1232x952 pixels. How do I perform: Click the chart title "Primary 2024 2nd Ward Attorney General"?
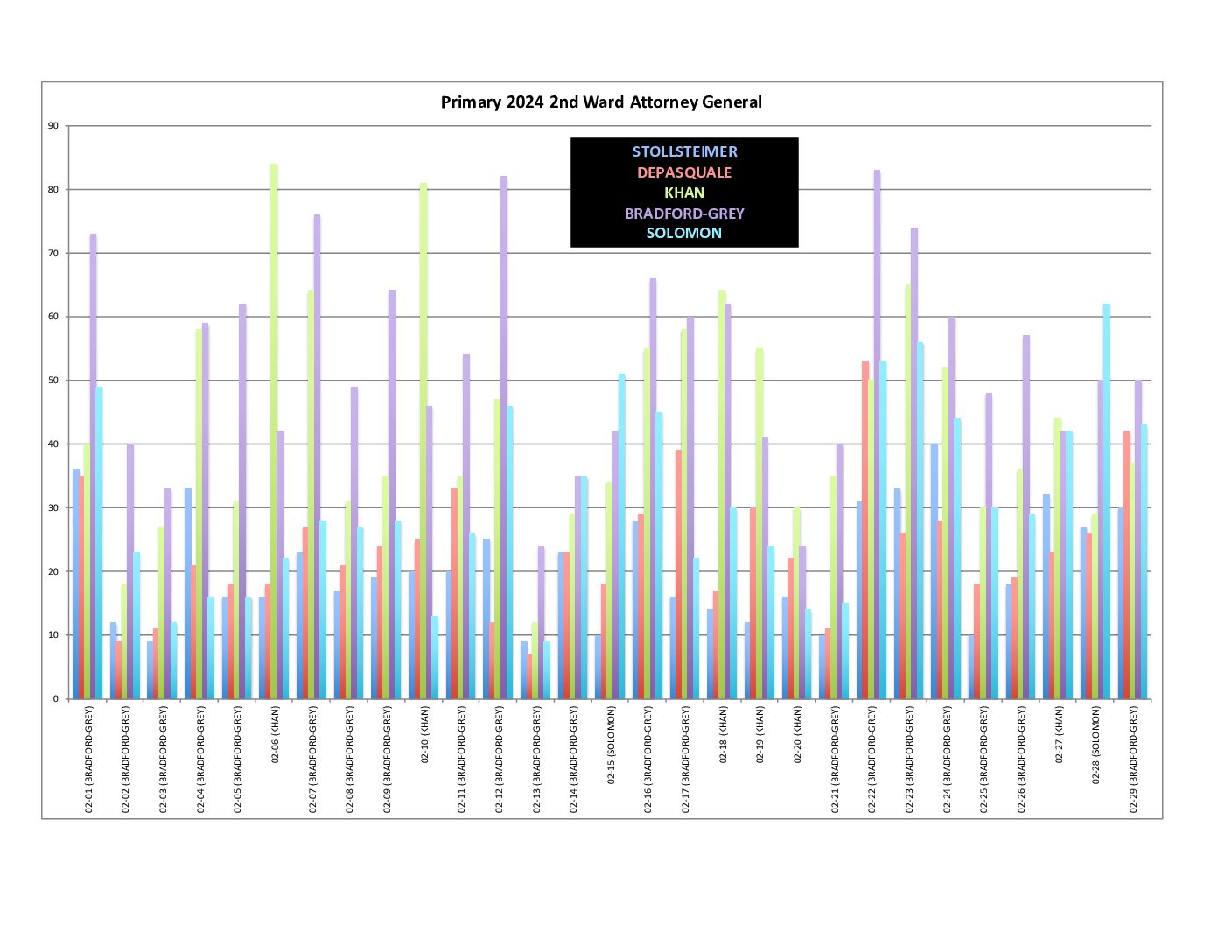(601, 102)
